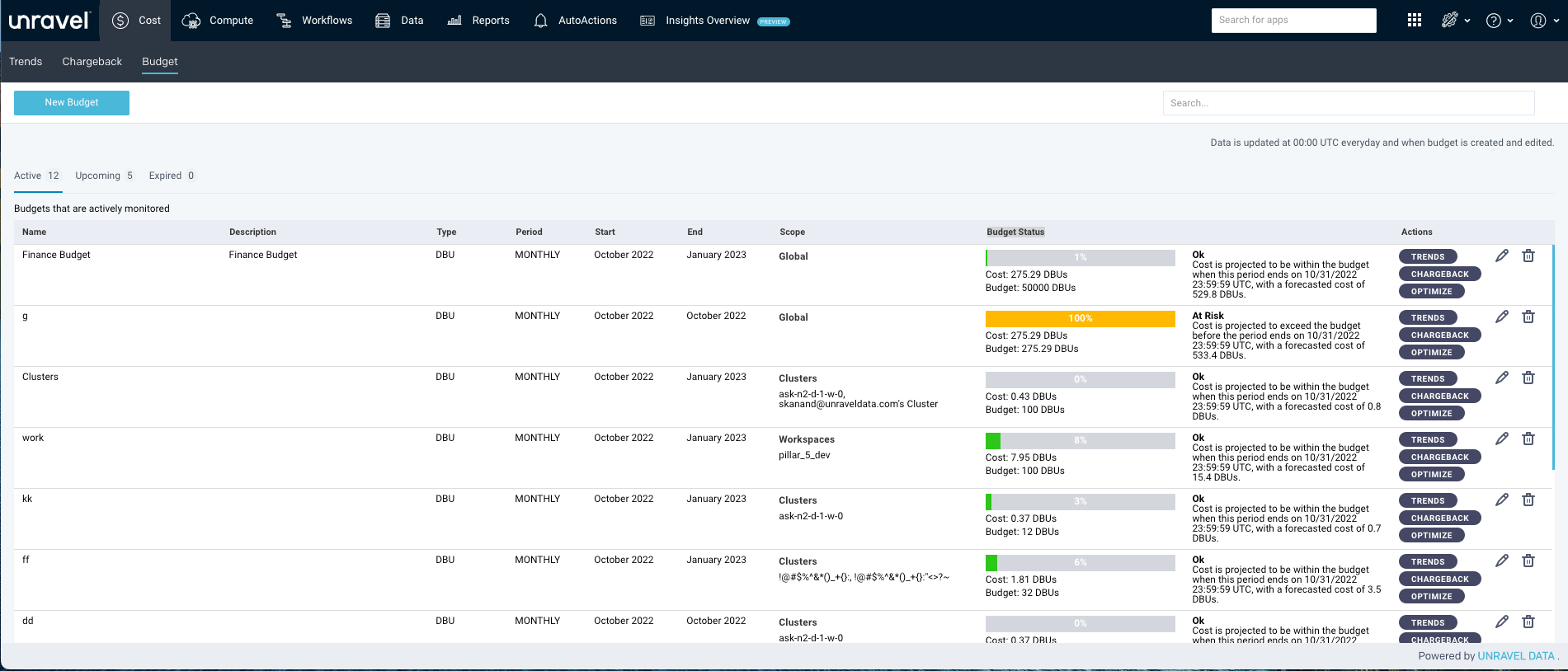The image size is (1568, 671).
Task: Switch to the Chargeback tab
Action: pyautogui.click(x=92, y=62)
